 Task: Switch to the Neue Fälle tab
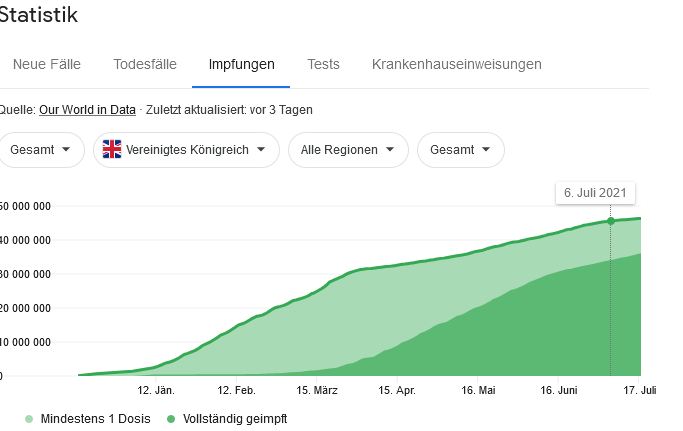click(x=47, y=64)
